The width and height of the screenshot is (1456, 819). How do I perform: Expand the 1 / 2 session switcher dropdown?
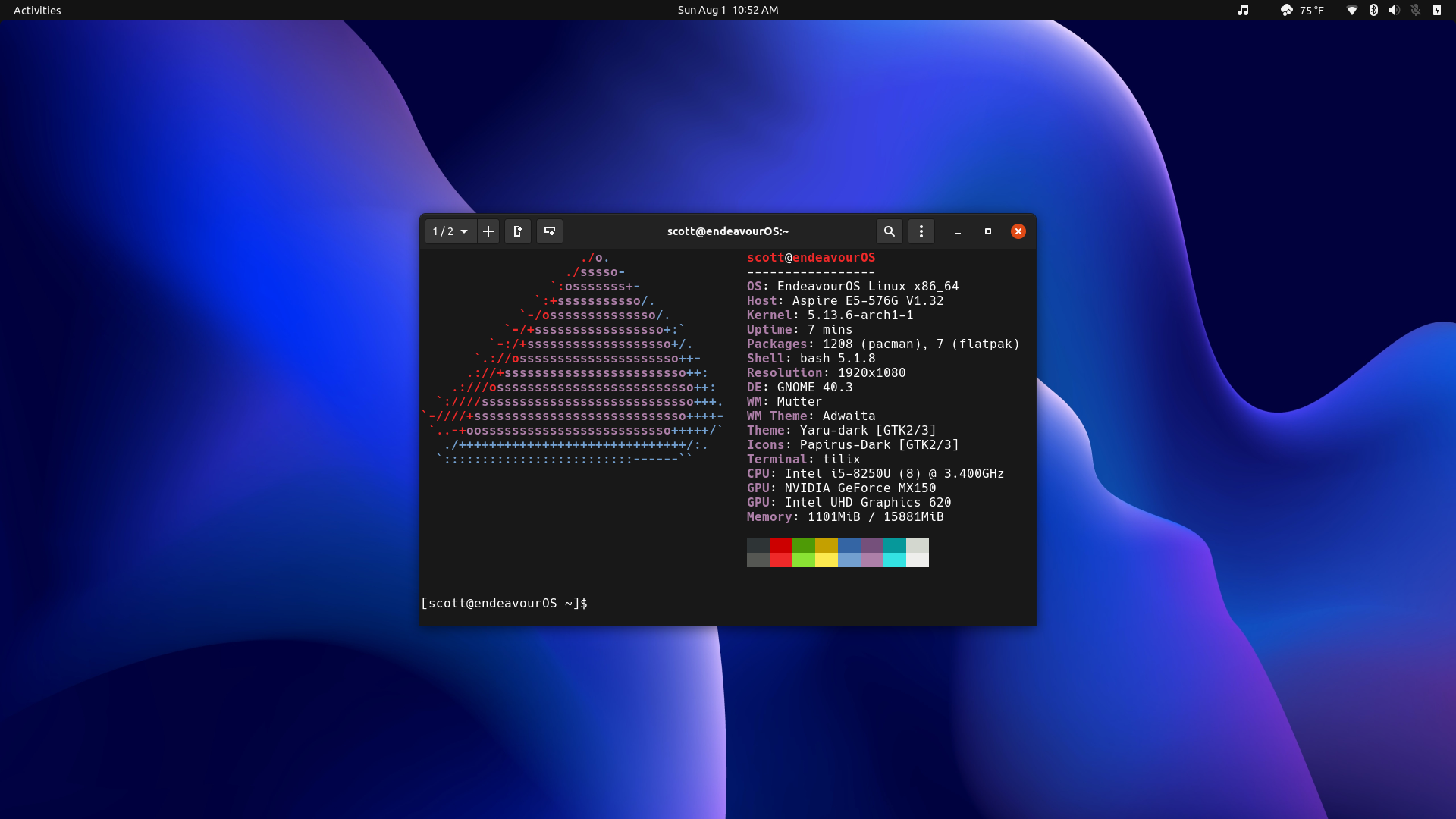[x=450, y=231]
